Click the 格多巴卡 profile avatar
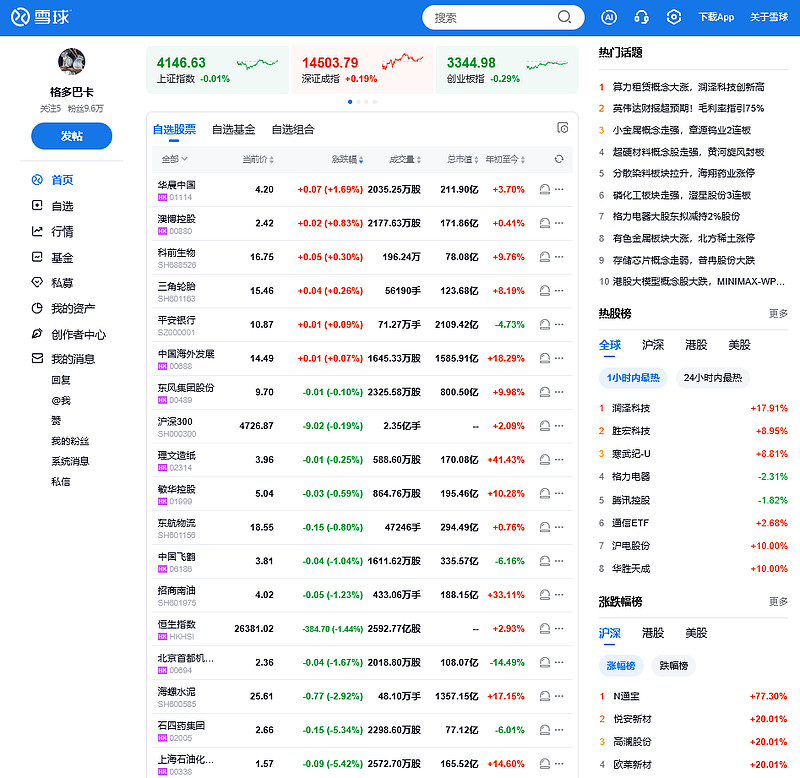This screenshot has width=800, height=778. (71, 62)
